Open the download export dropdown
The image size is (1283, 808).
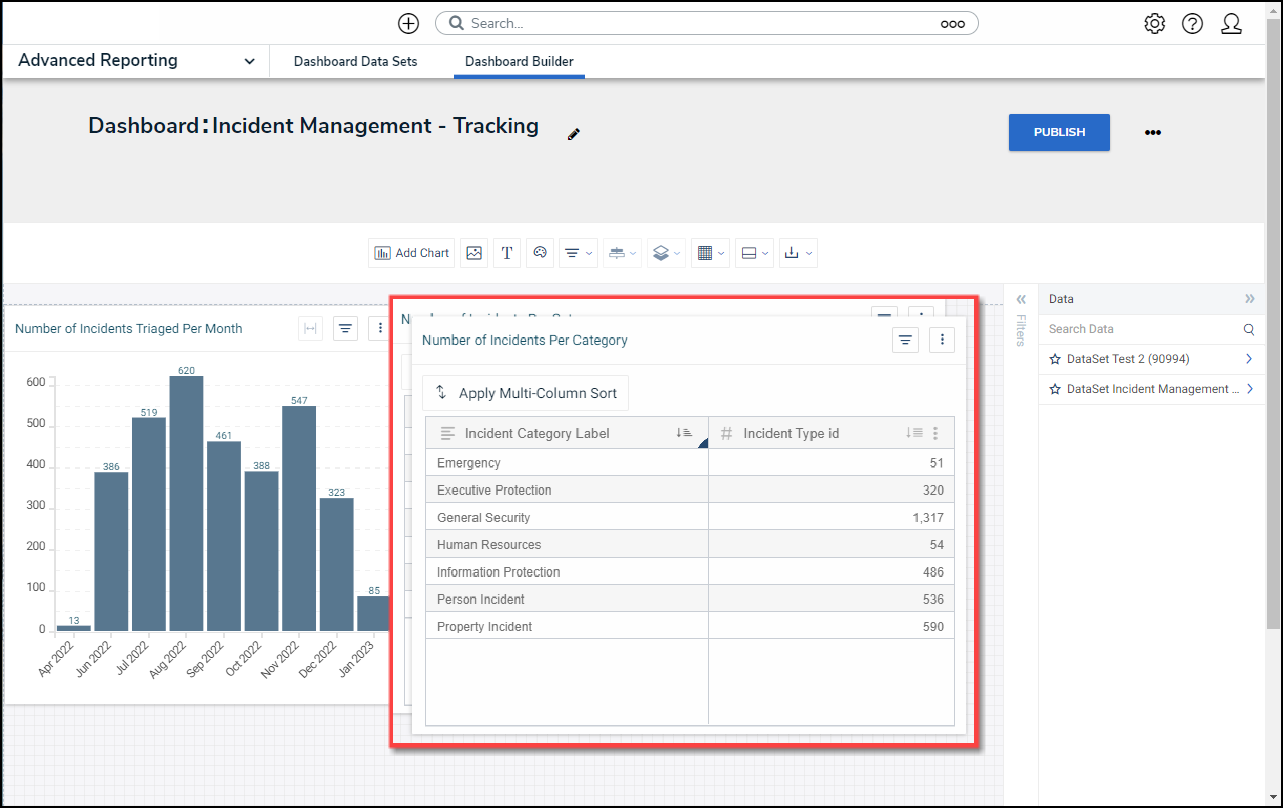tap(798, 253)
